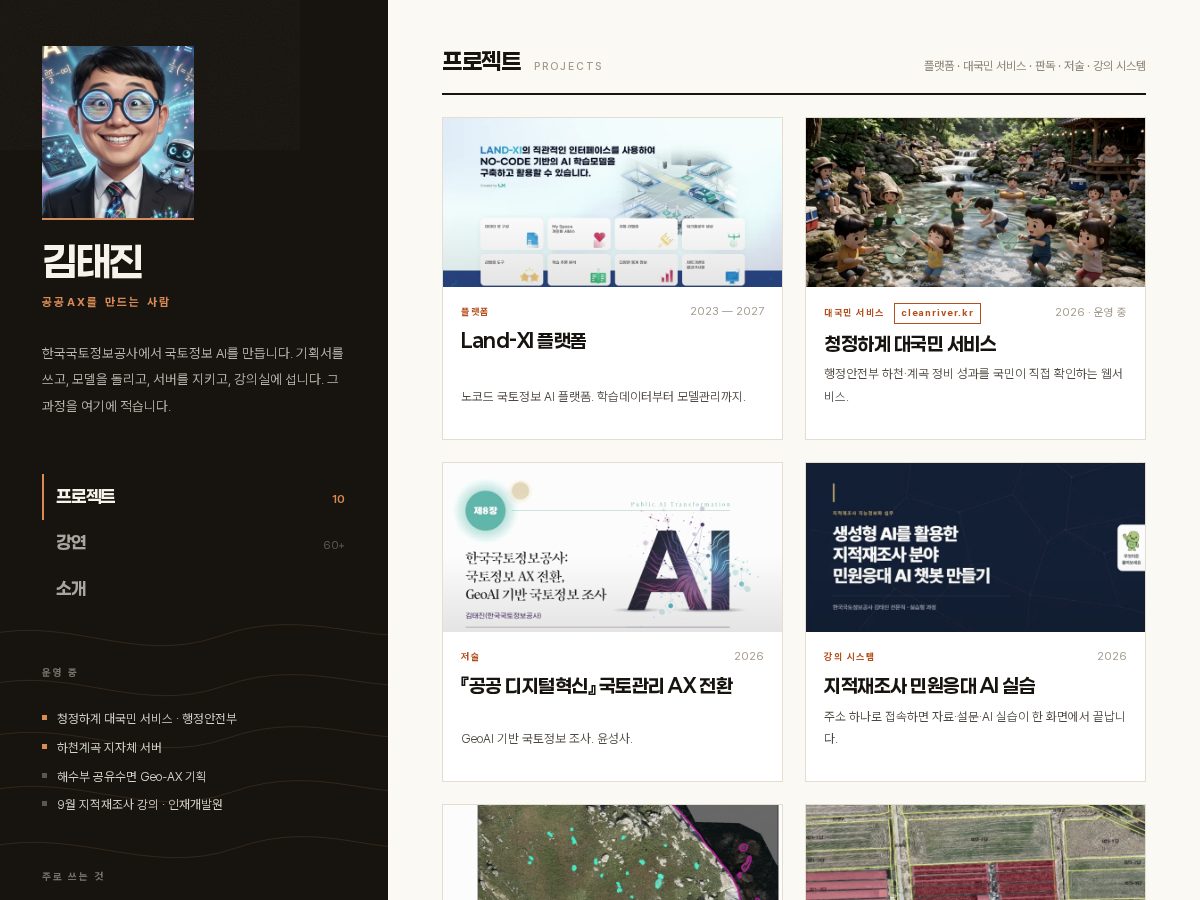The width and height of the screenshot is (1200, 900).
Task: Open the 청정하계 대국민 서비스 thumbnail image
Action: (975, 202)
